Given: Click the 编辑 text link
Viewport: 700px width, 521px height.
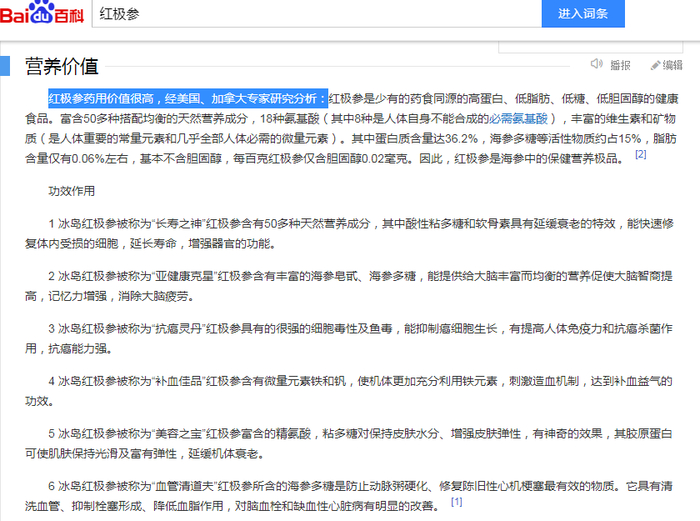Looking at the screenshot, I should coord(673,65).
